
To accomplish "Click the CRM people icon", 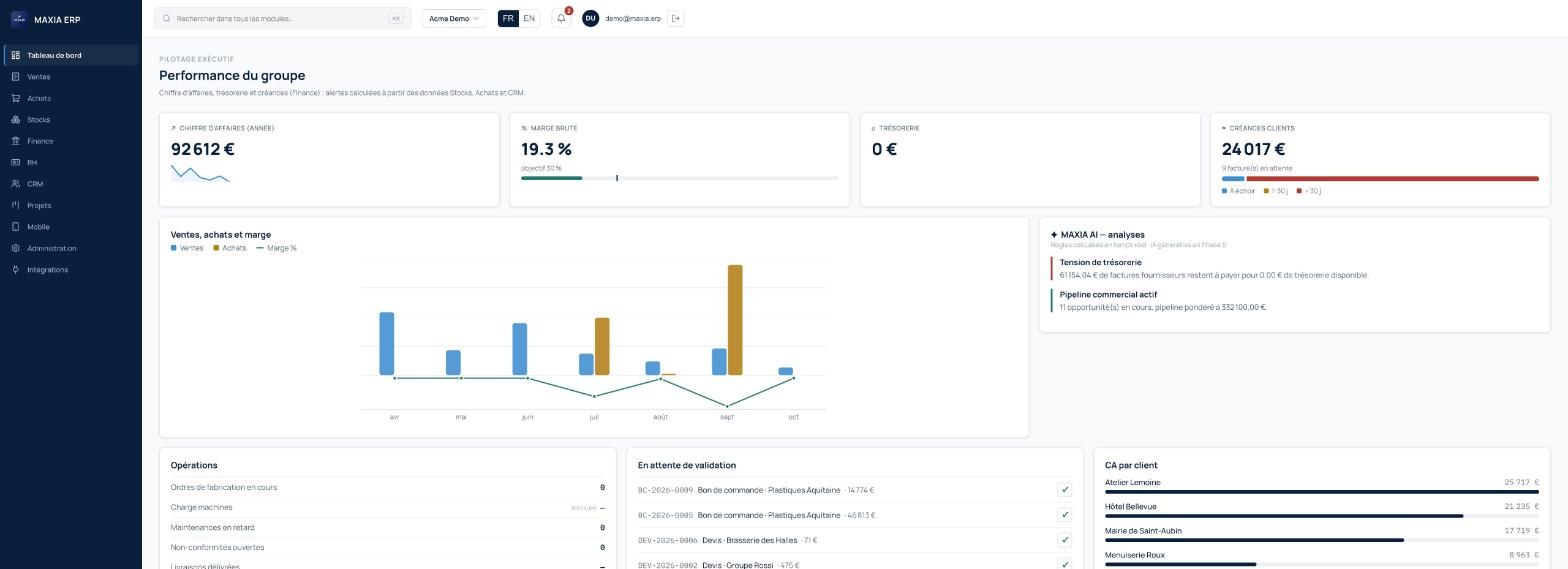I will point(16,184).
